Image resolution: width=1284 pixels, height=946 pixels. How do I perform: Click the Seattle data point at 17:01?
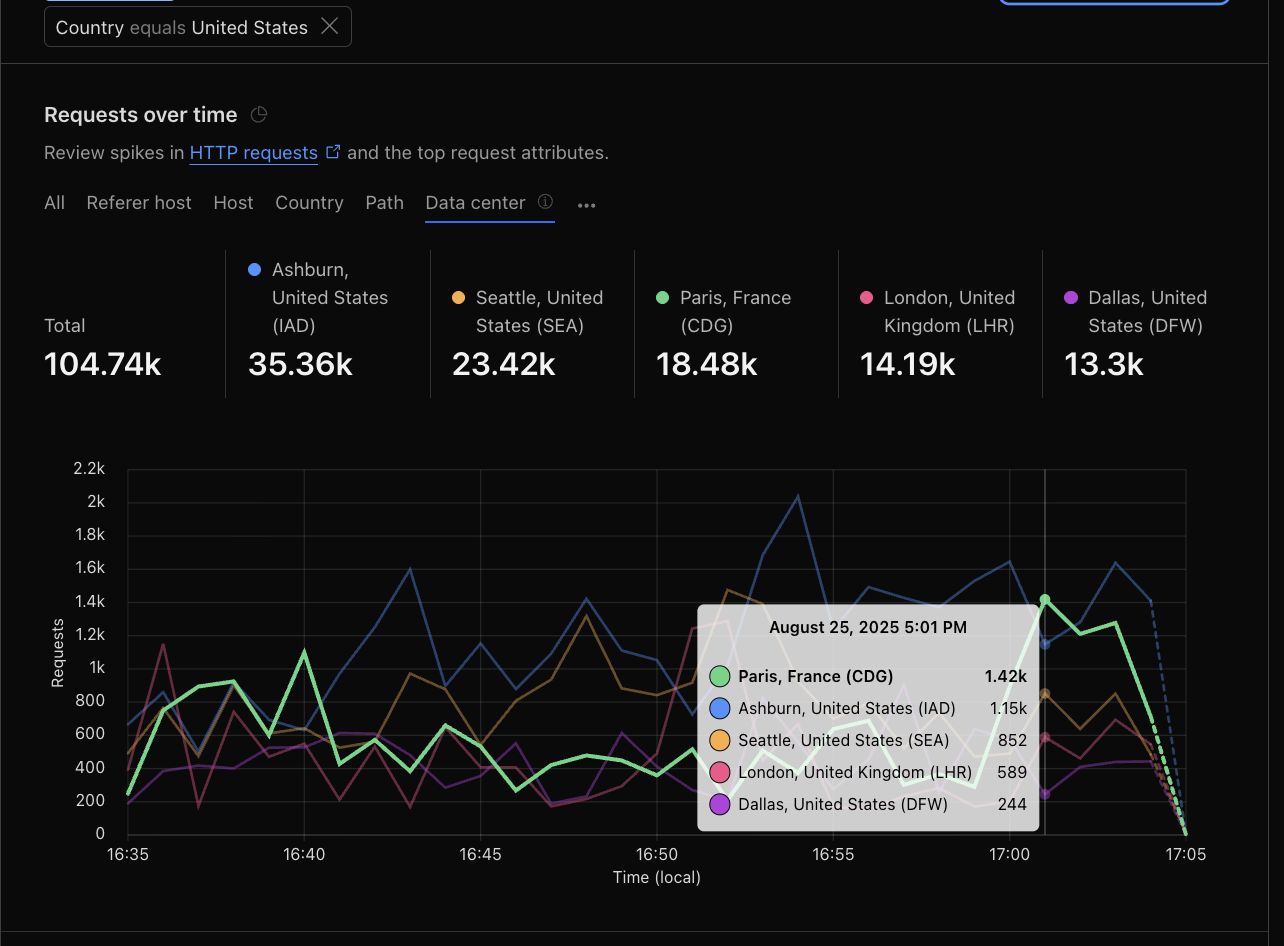point(1045,693)
